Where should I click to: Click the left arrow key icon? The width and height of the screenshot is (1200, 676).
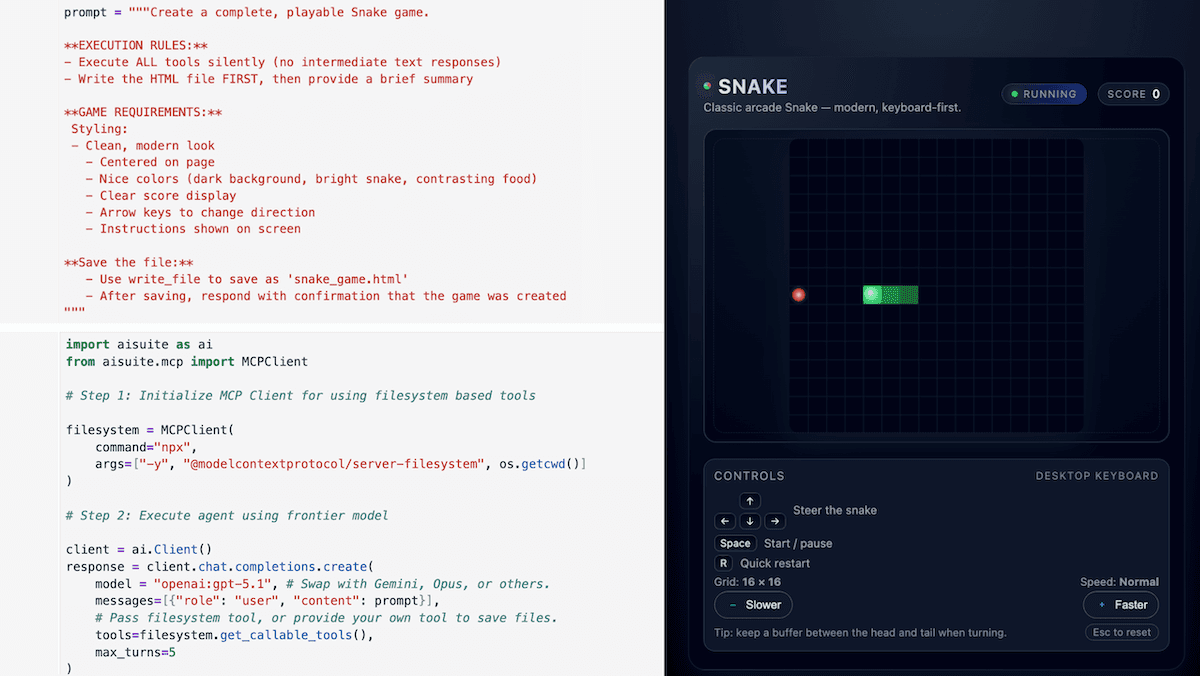tap(725, 521)
